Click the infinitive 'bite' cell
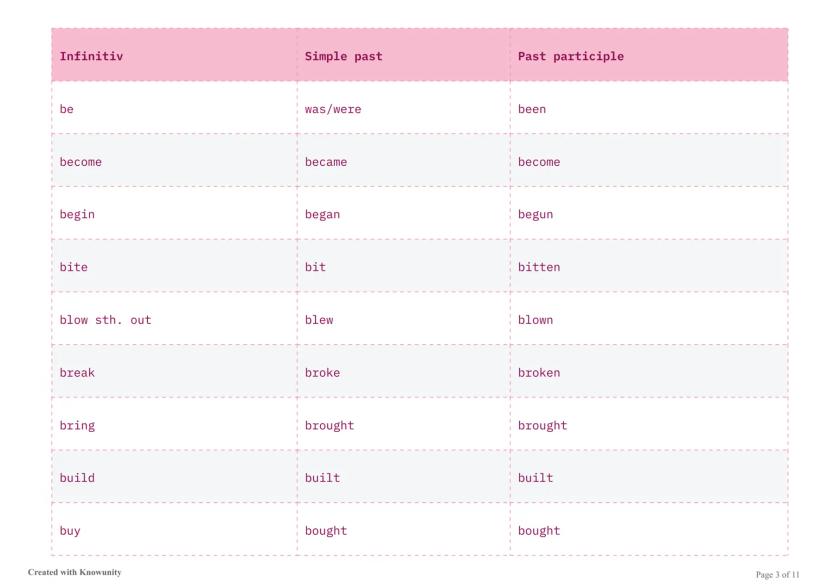828x586 pixels. (74, 267)
